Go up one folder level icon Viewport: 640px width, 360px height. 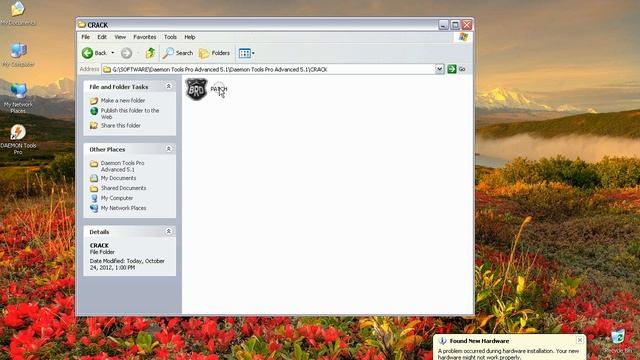click(151, 53)
